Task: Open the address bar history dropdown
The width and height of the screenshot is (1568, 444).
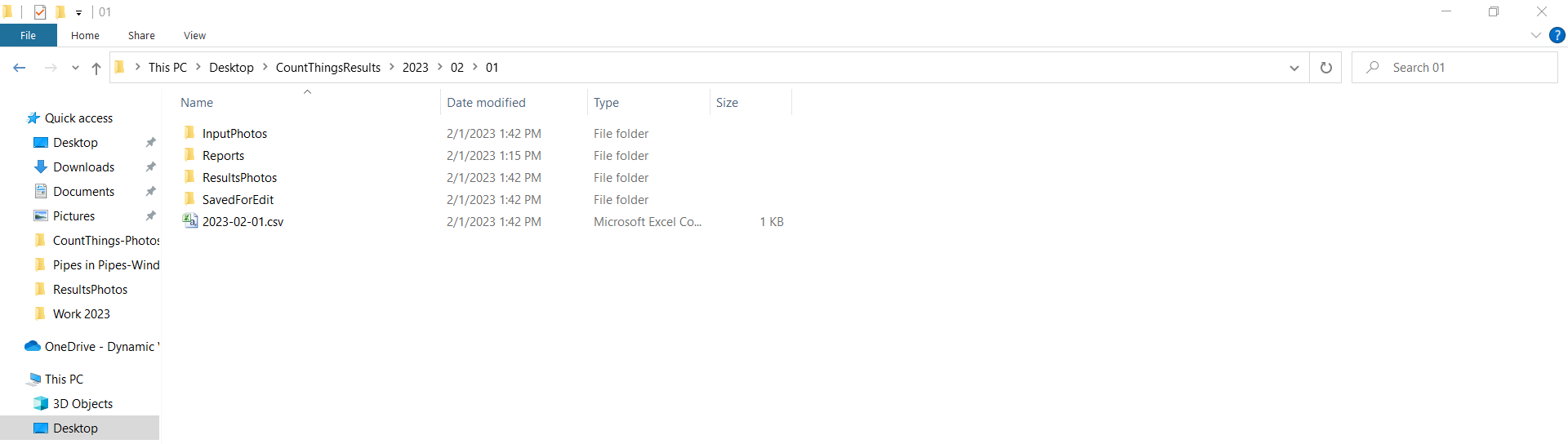Action: tap(1294, 68)
